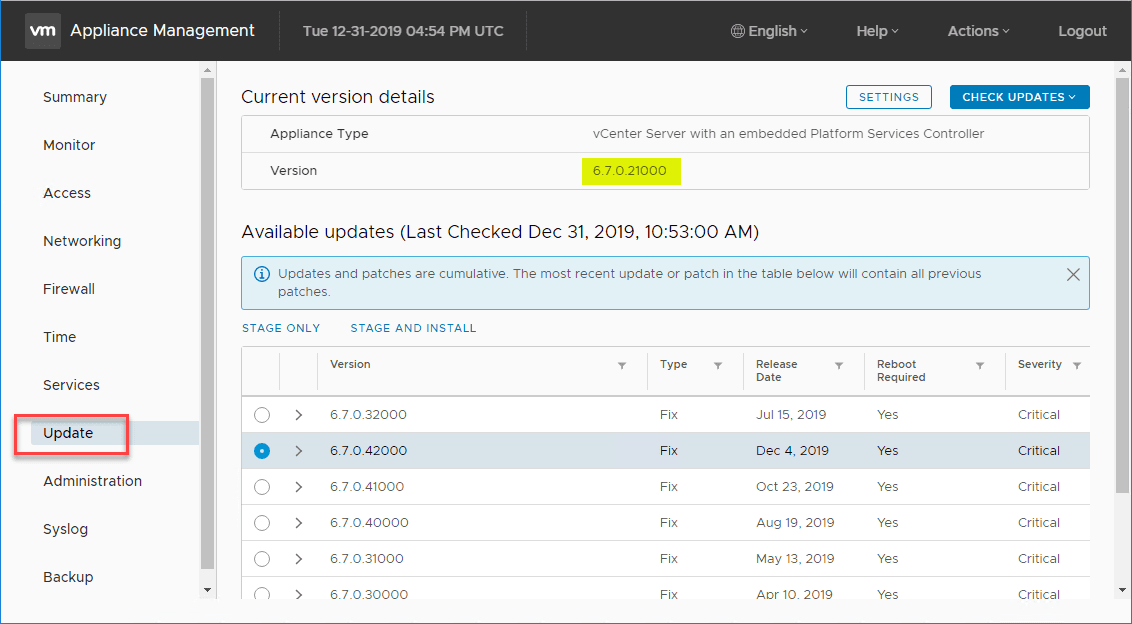Click the Type column filter icon

coord(718,366)
